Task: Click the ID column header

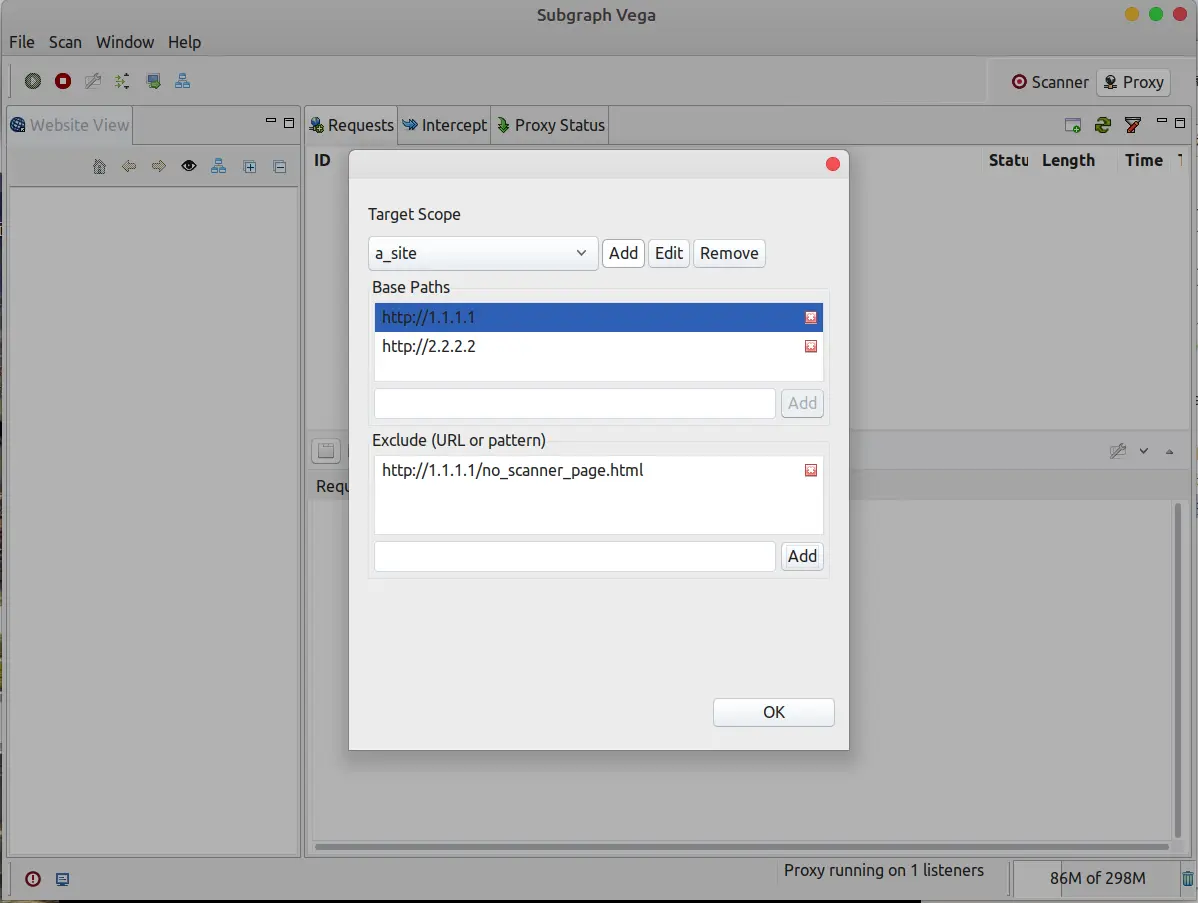Action: click(322, 160)
